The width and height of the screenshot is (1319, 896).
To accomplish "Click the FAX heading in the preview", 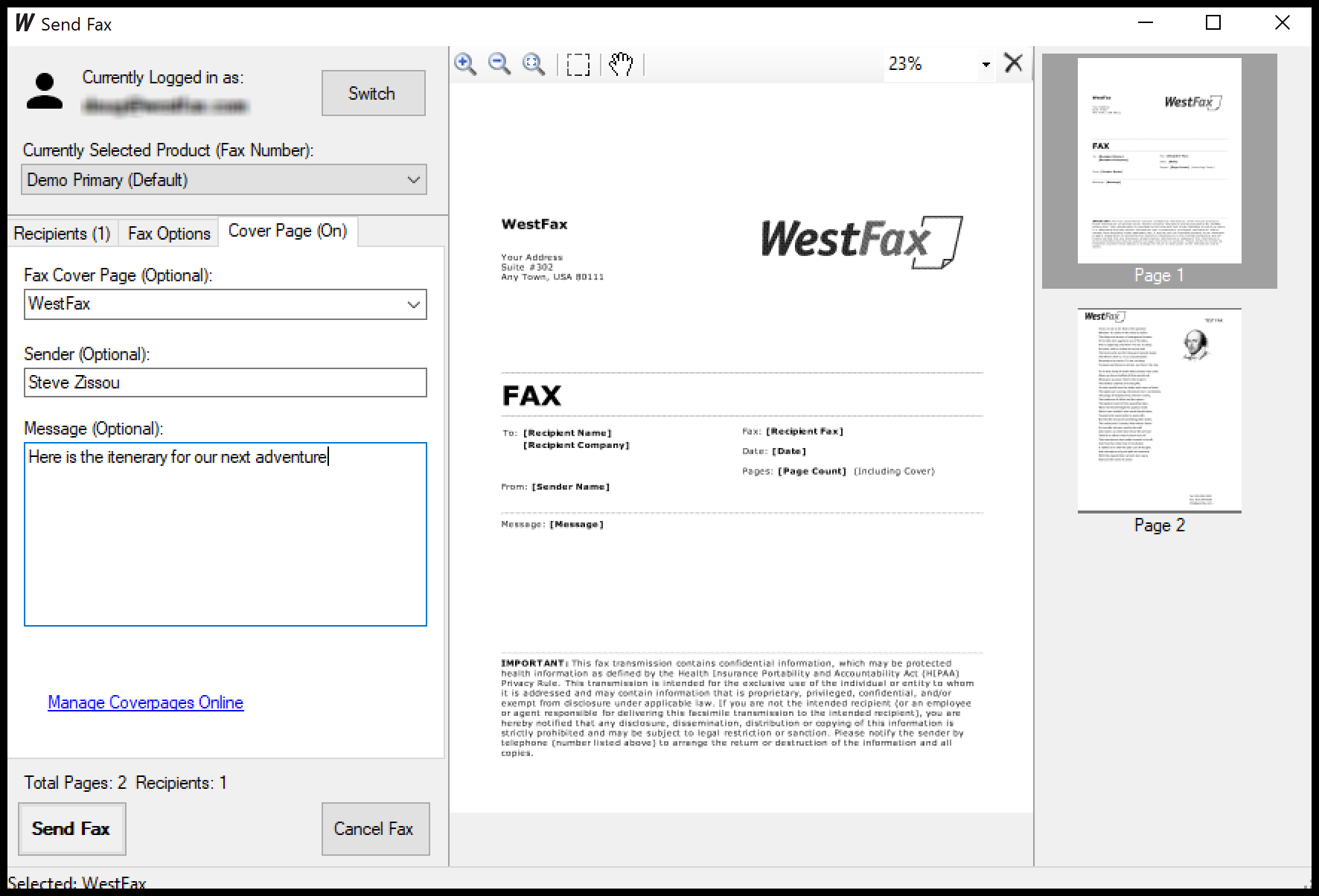I will (531, 396).
